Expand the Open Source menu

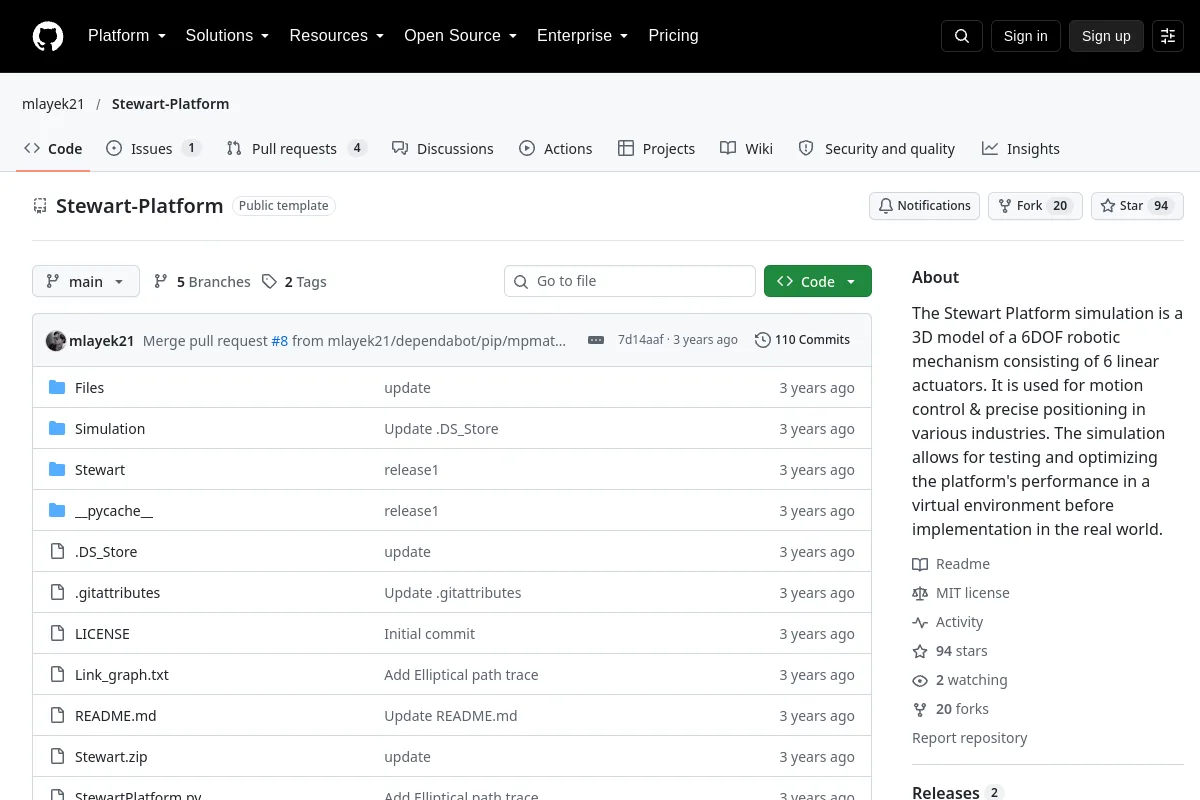[x=461, y=36]
